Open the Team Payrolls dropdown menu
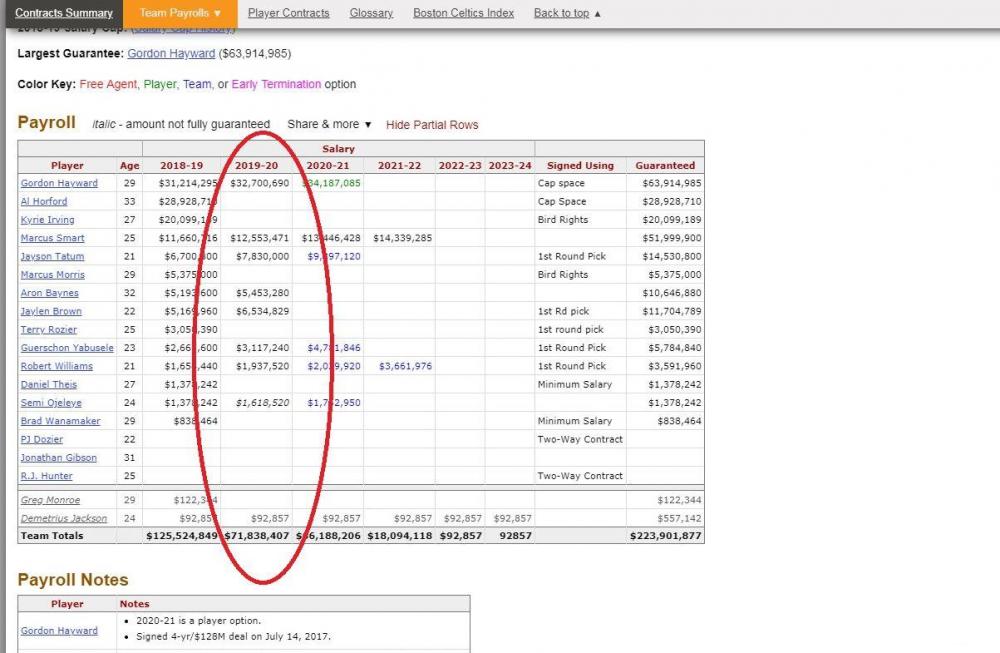Screen dimensions: 1000x653 click(x=179, y=13)
